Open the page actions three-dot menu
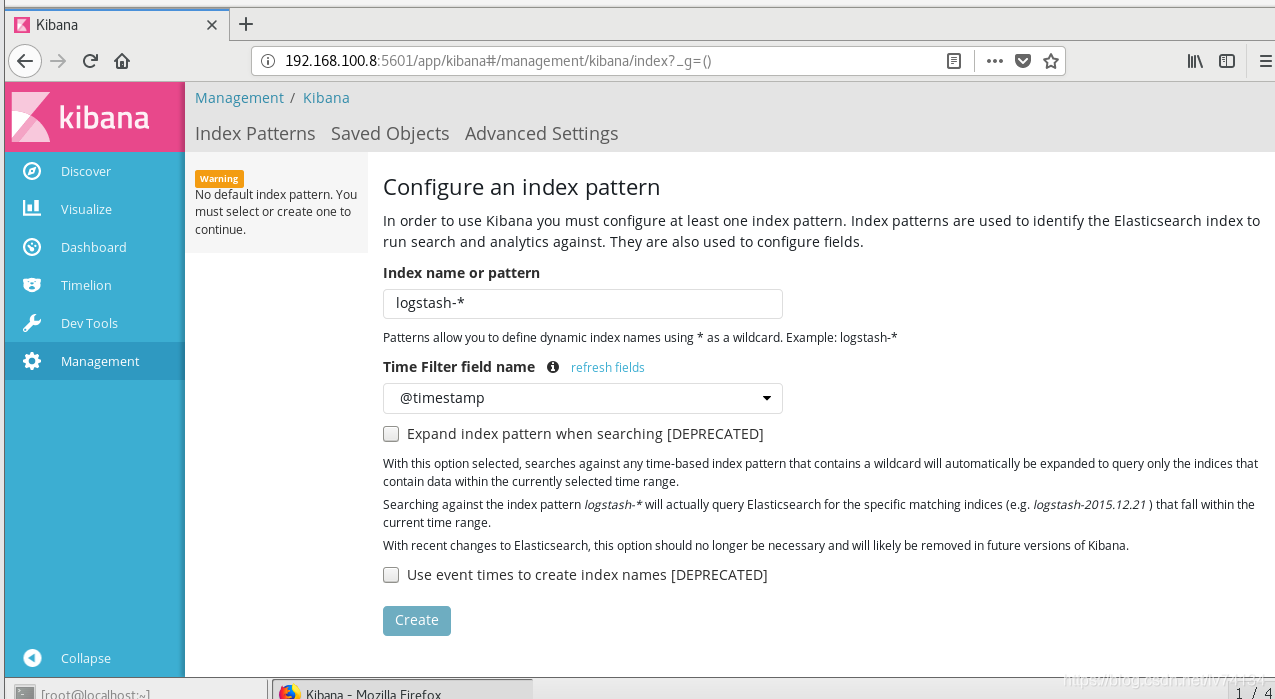 click(x=994, y=61)
